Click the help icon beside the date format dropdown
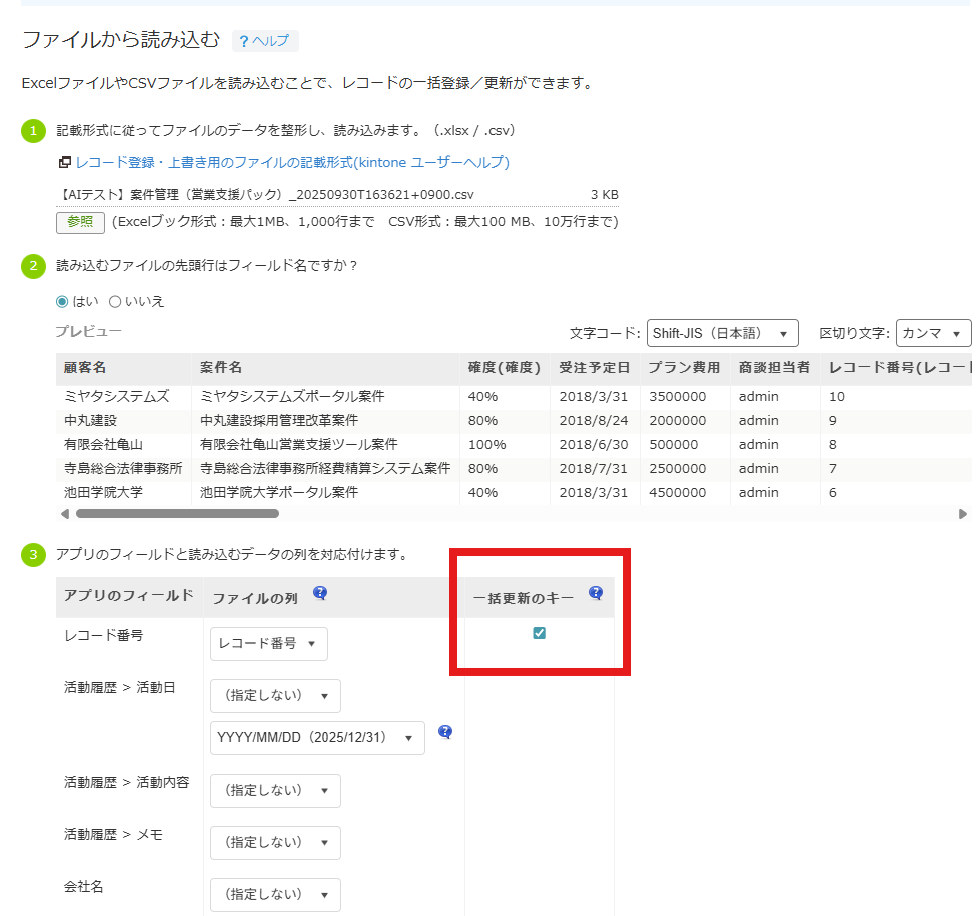 pyautogui.click(x=445, y=732)
